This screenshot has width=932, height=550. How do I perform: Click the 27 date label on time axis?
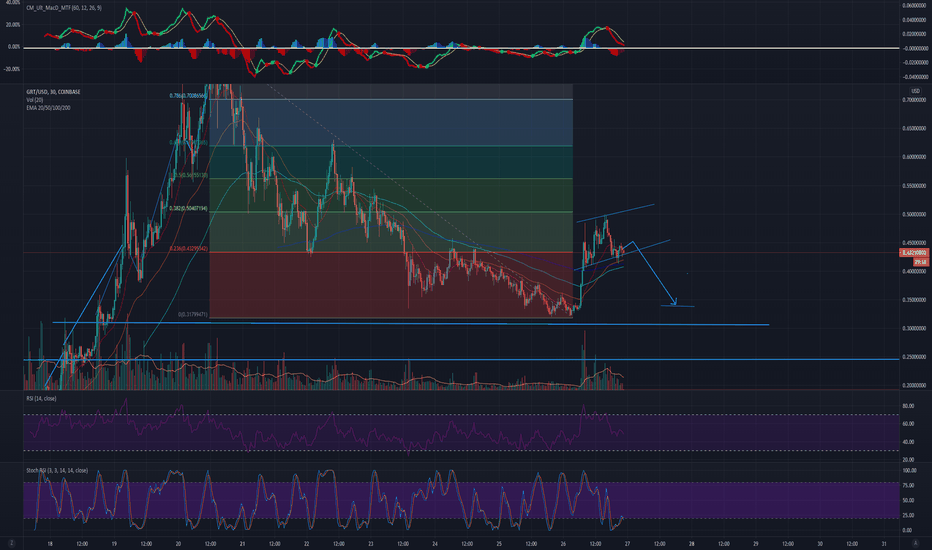tap(627, 543)
